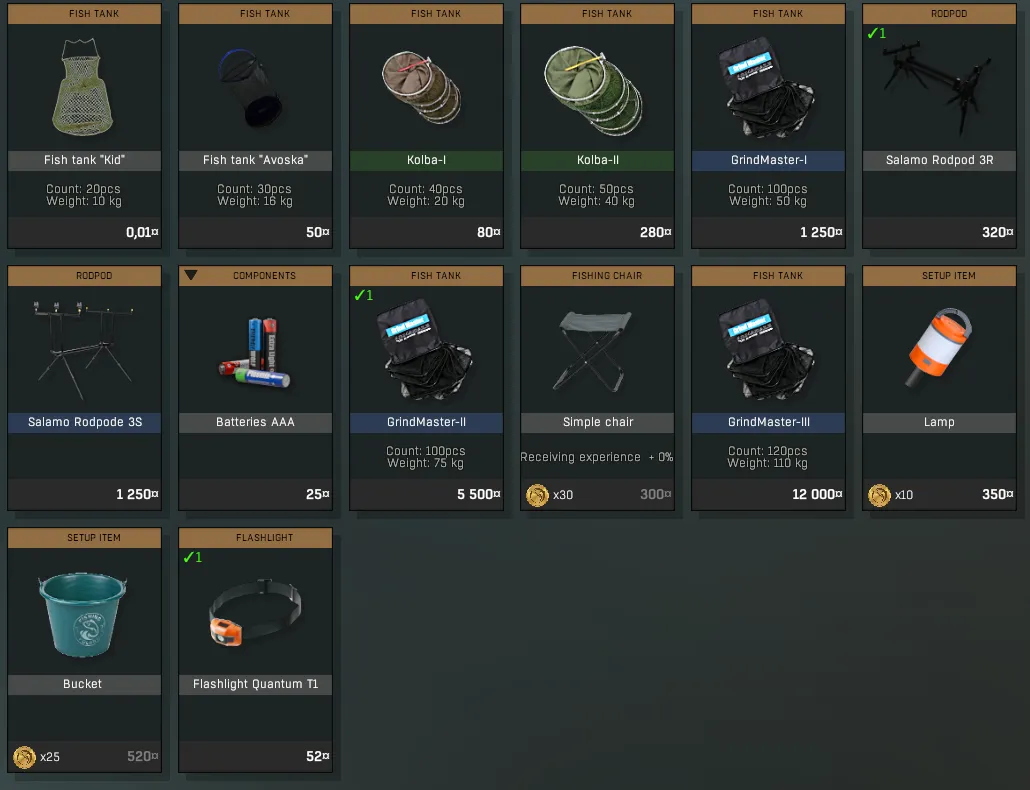Viewport: 1030px width, 790px height.
Task: Click the Simple chair folding stool image
Action: coord(595,351)
